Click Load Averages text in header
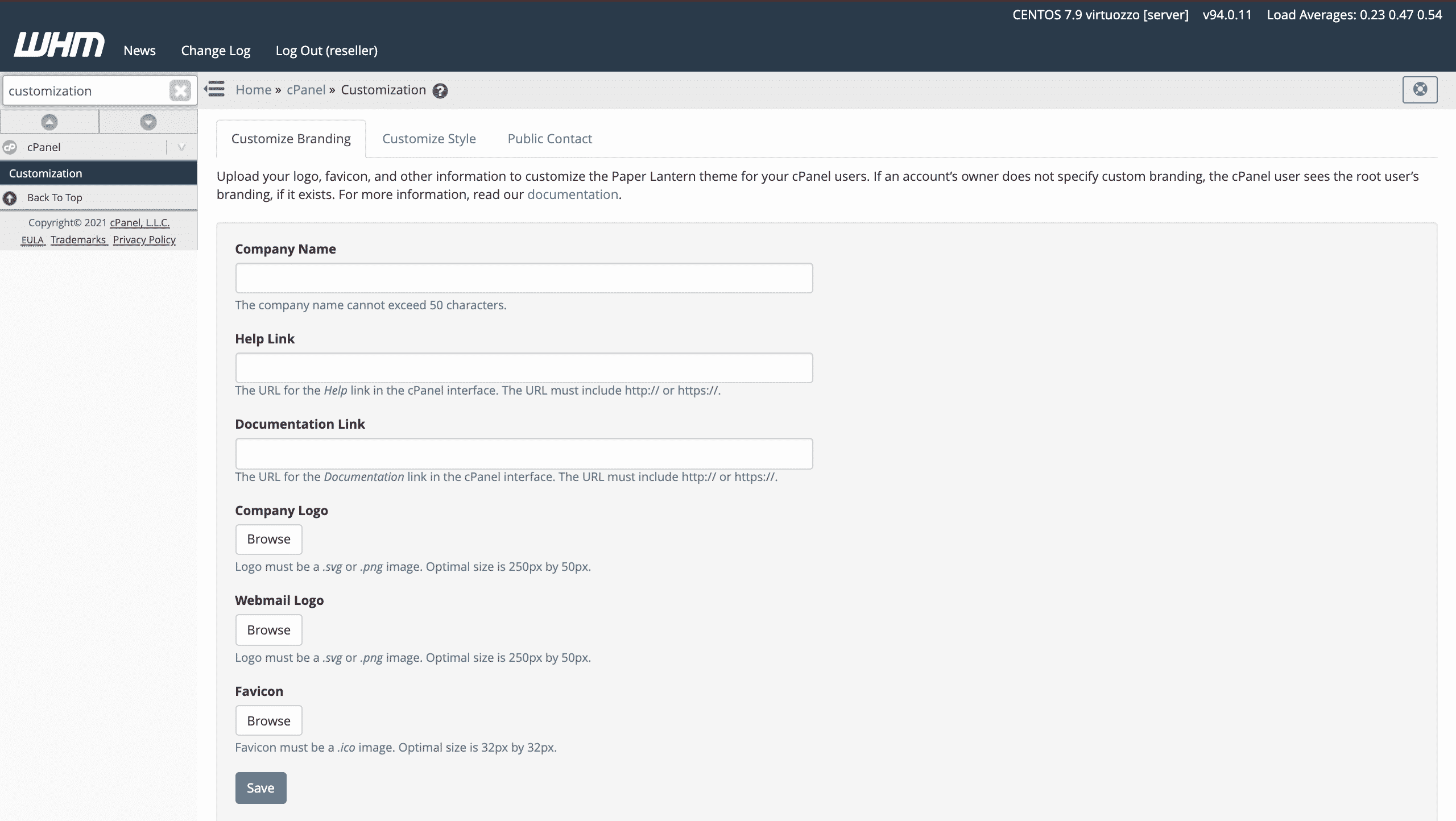The width and height of the screenshot is (1456, 821). coord(1354,15)
